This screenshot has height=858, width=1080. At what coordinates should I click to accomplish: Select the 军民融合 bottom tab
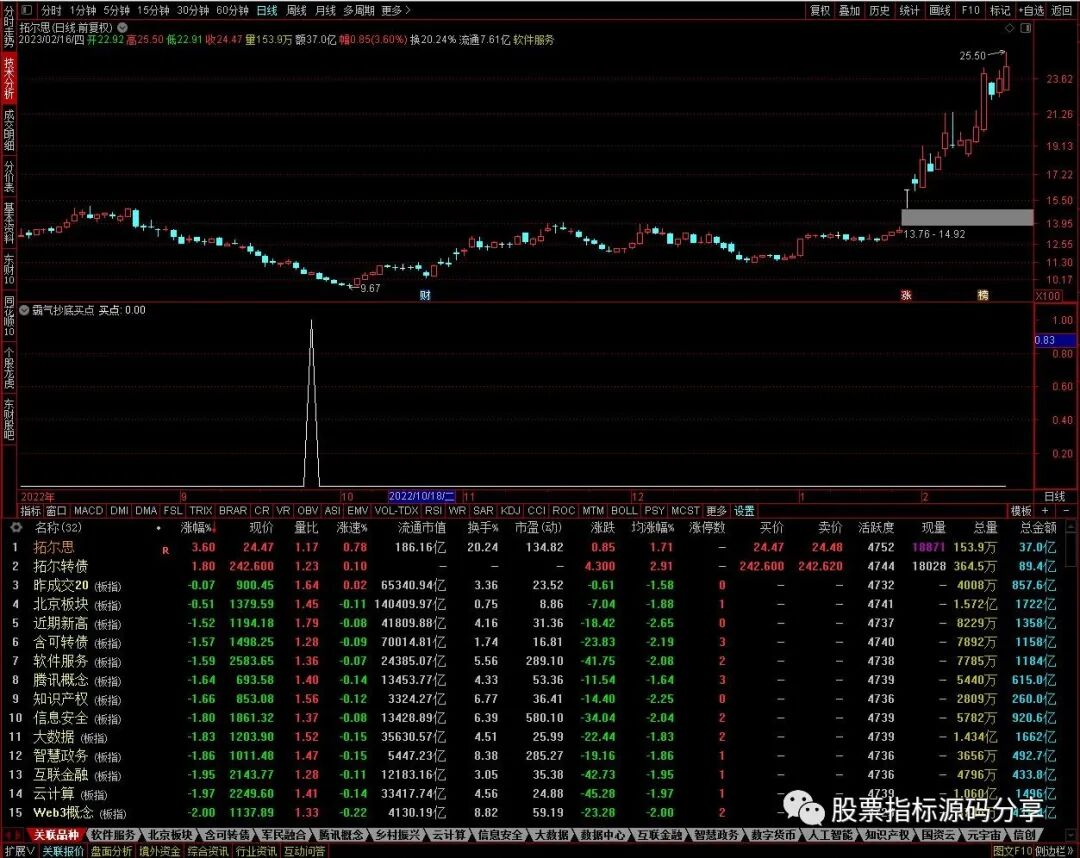[283, 835]
